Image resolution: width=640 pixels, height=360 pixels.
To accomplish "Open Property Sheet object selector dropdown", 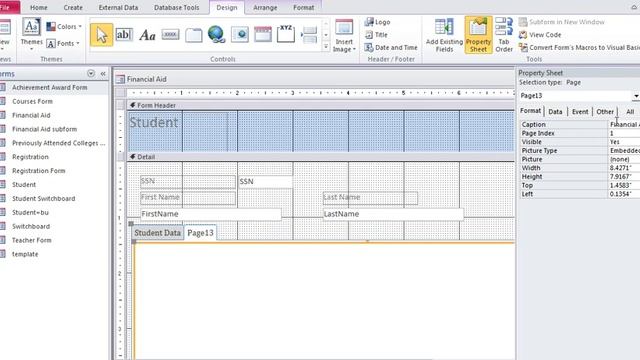I will point(636,96).
